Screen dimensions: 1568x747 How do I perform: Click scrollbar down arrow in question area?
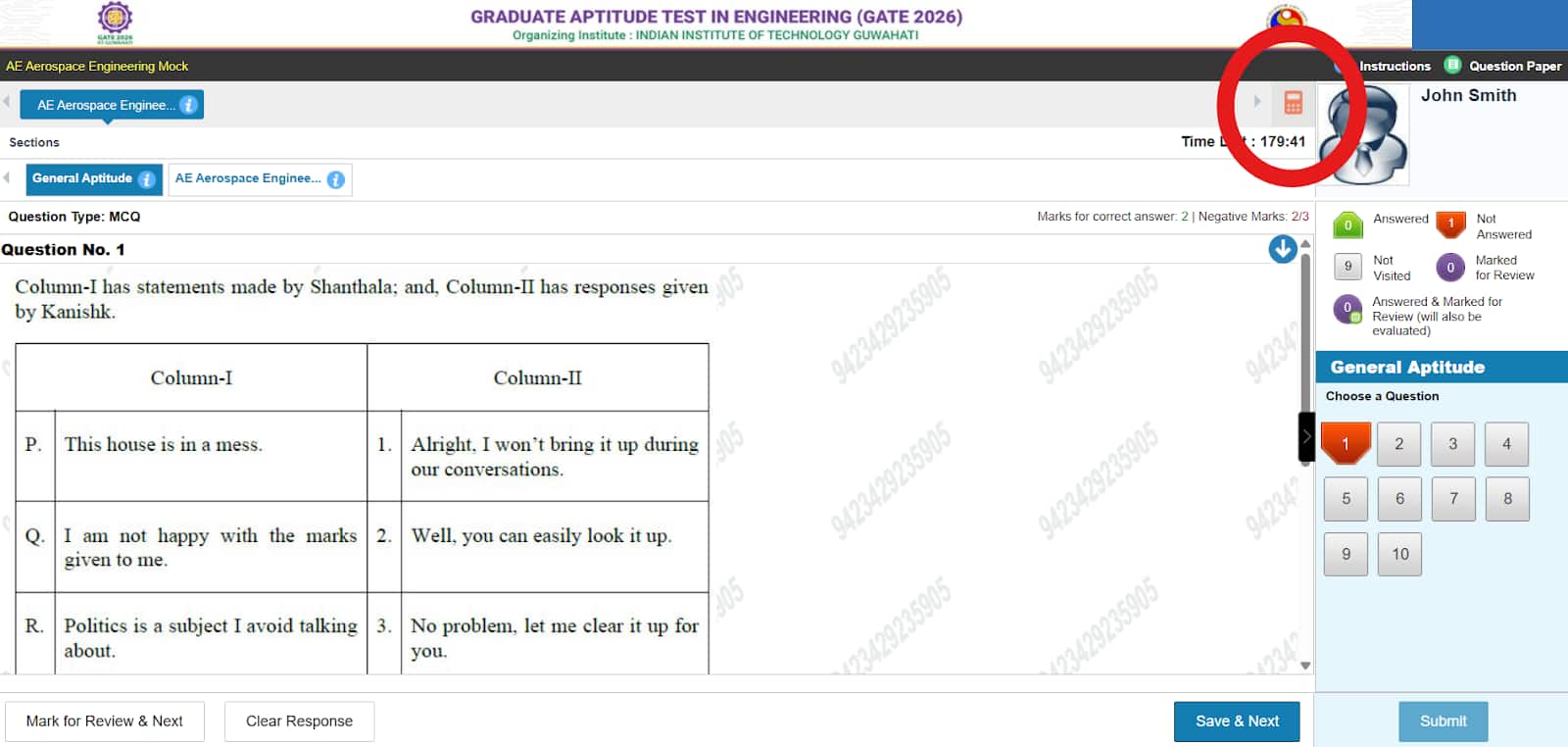[1305, 666]
